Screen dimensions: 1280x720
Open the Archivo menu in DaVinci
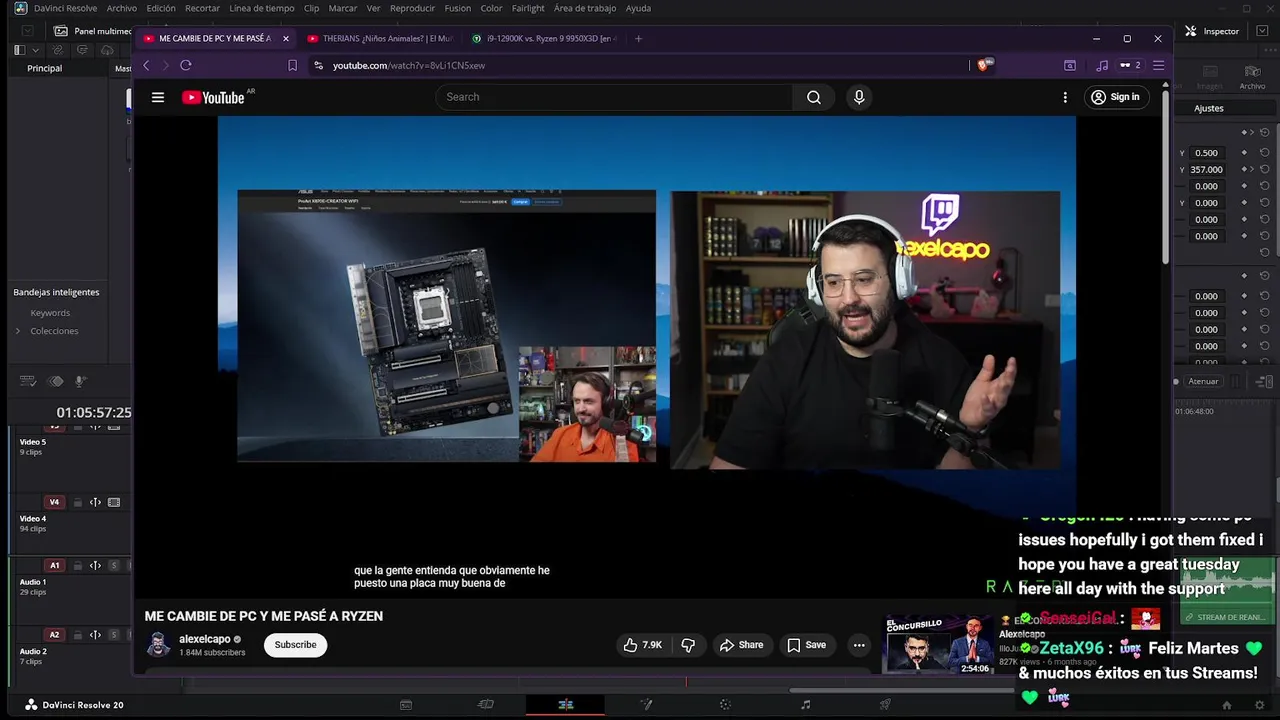pyautogui.click(x=121, y=8)
